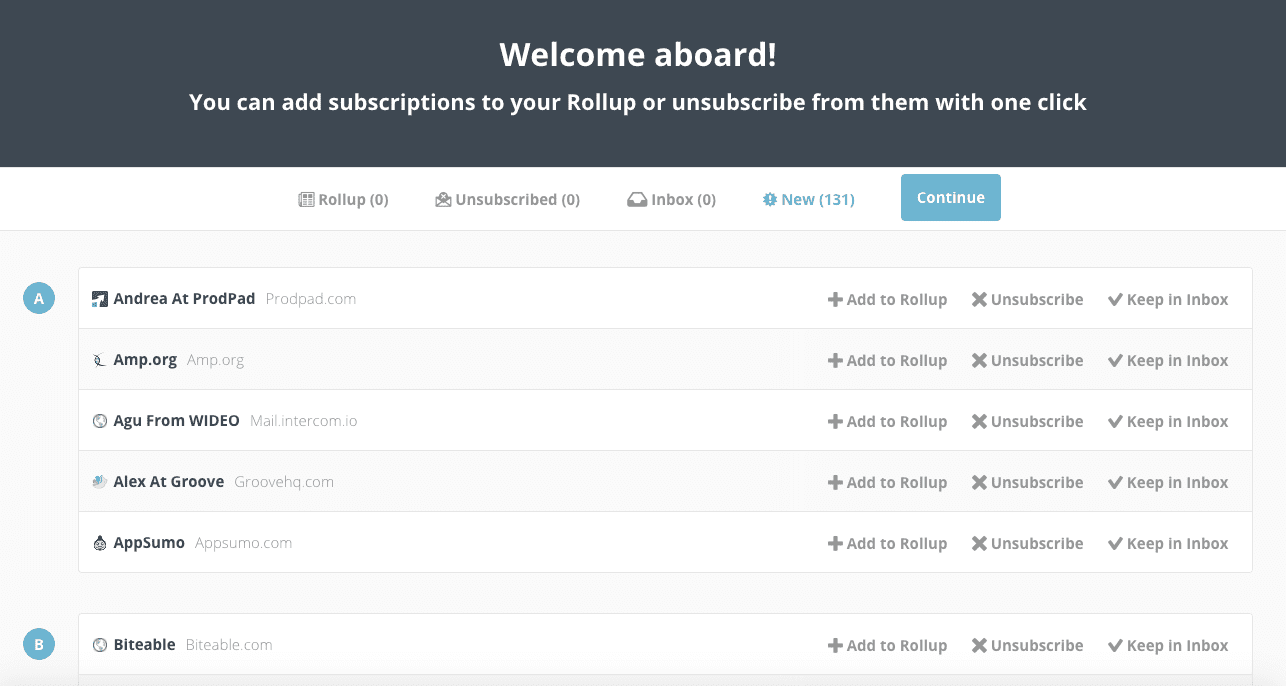Click the ProdPad favicon next to Andrea At ProdPad
The width and height of the screenshot is (1286, 686).
point(100,299)
